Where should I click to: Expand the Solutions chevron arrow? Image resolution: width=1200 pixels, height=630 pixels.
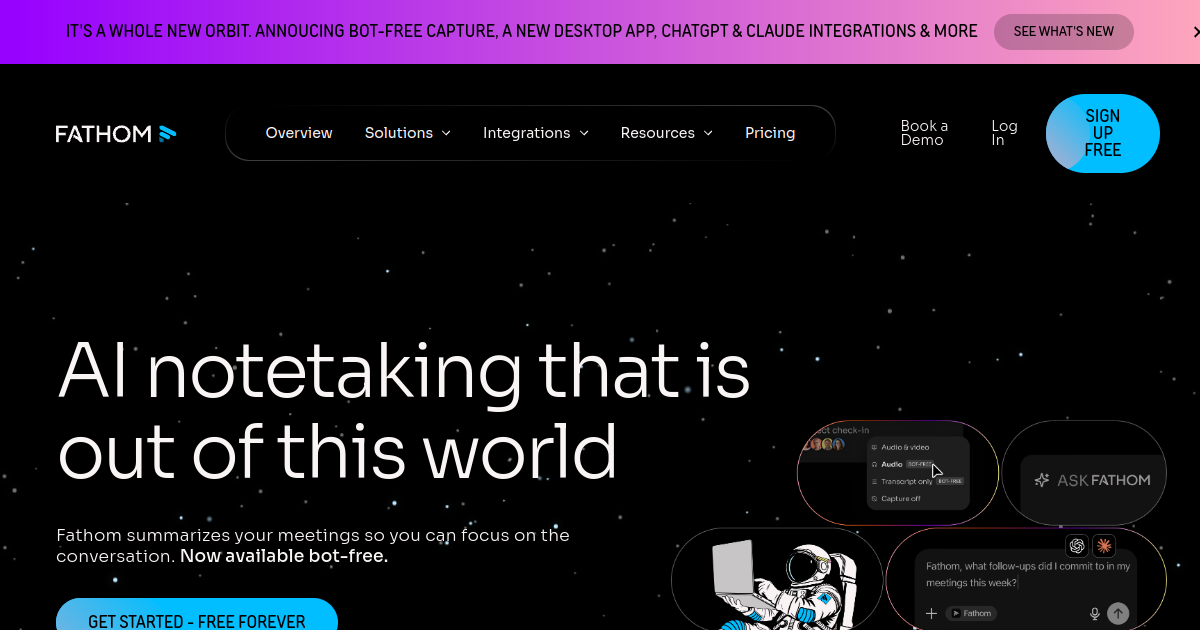tap(446, 133)
